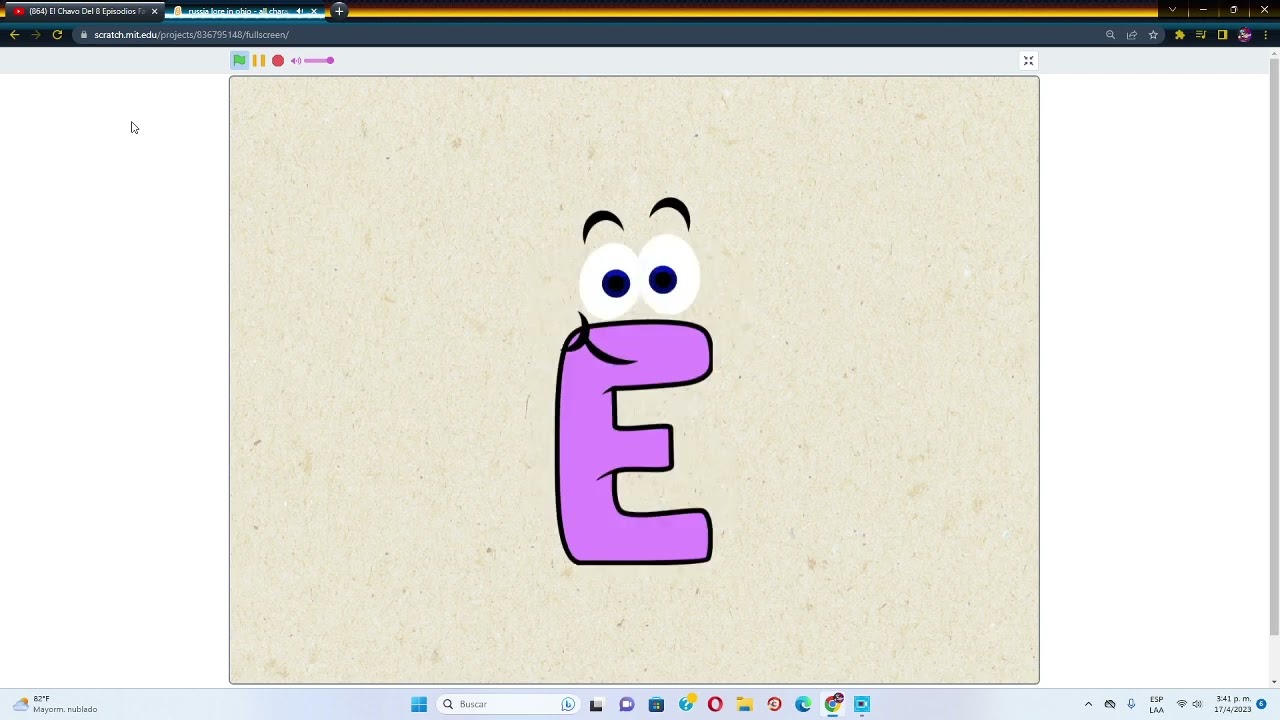Viewport: 1280px width, 720px height.
Task: Open the browser profile avatar
Action: 1245,35
